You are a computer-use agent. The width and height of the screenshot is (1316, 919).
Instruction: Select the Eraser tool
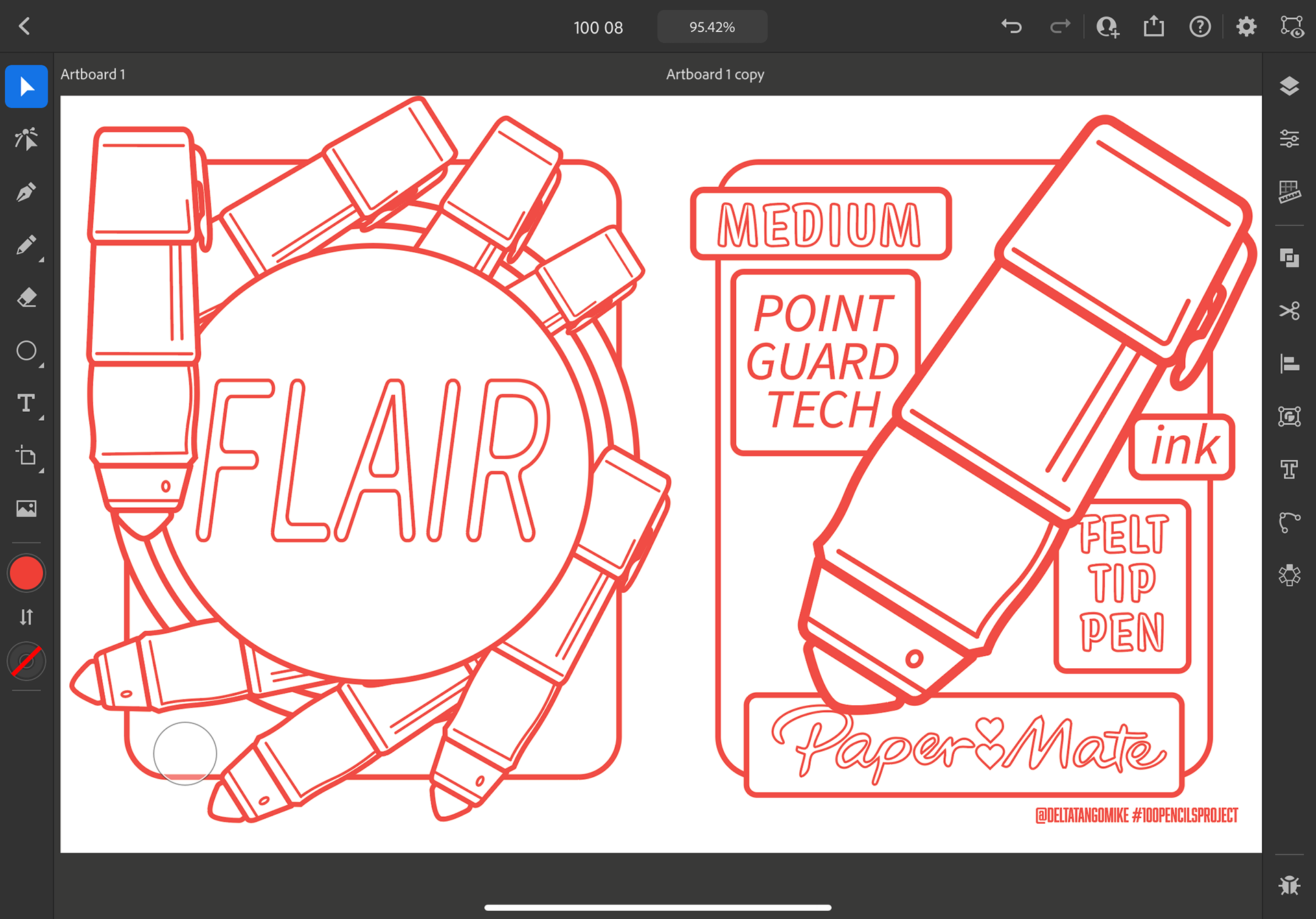[27, 297]
